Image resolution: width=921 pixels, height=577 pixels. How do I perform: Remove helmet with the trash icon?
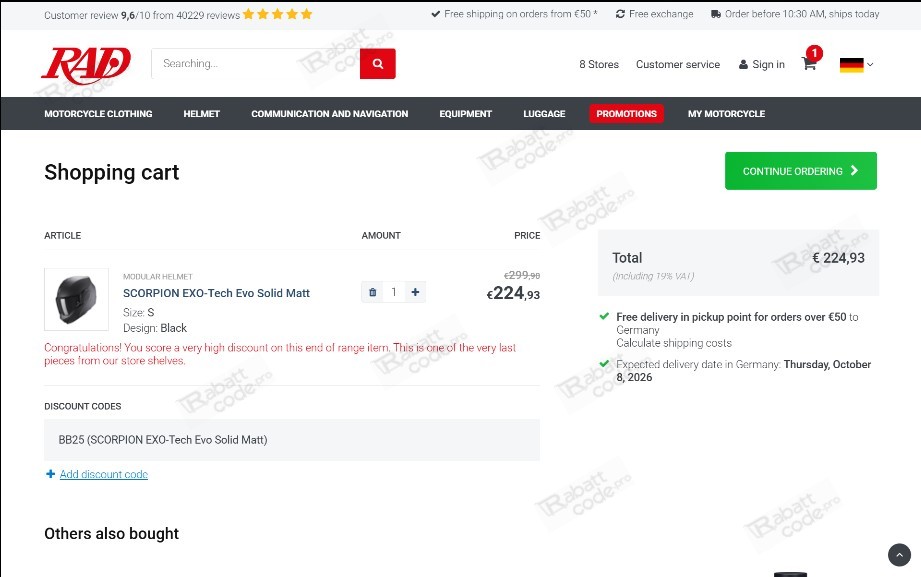pos(372,292)
